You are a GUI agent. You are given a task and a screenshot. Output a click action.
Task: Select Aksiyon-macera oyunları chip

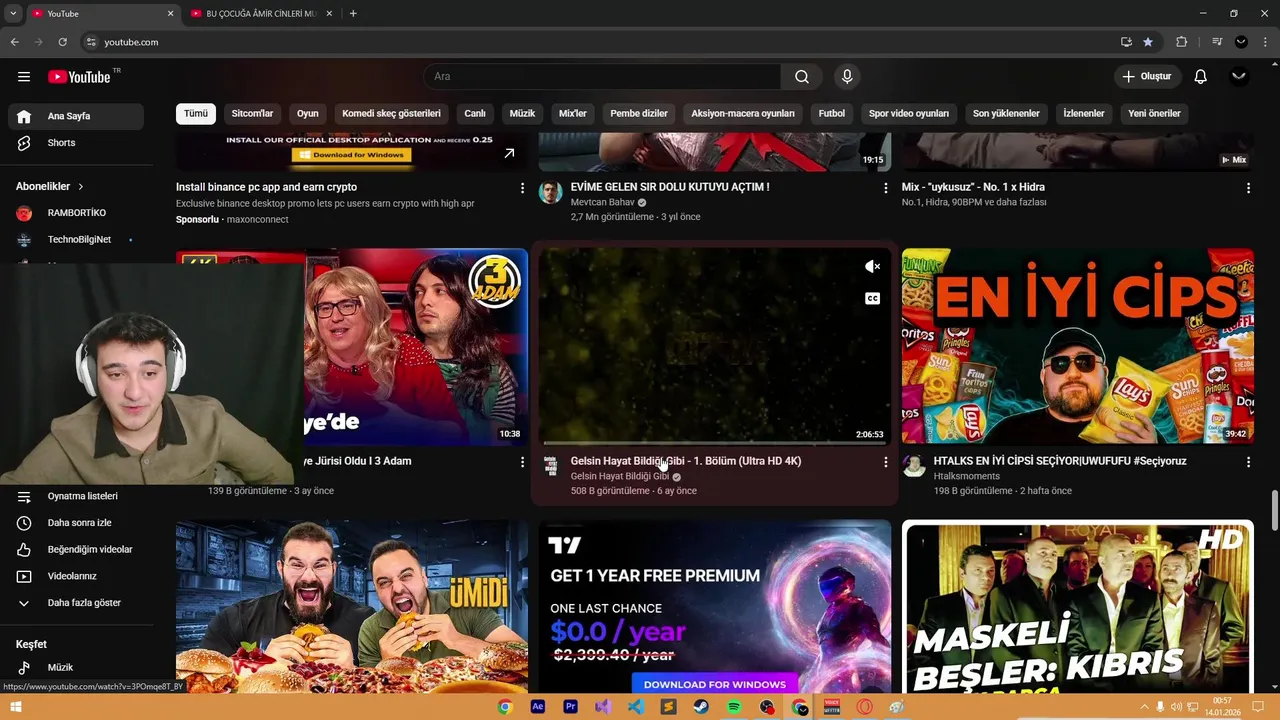click(743, 114)
